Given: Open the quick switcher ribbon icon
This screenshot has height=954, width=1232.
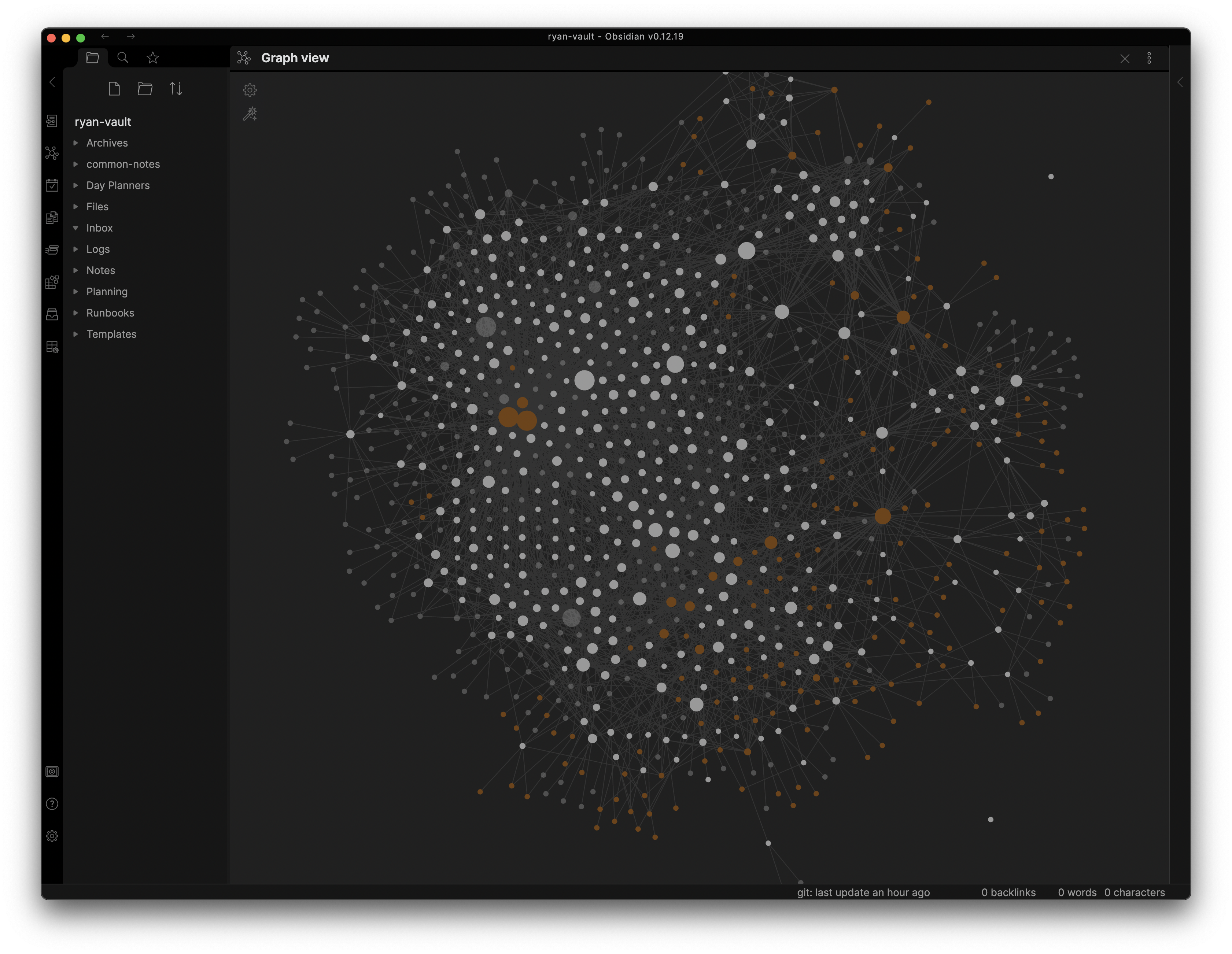Looking at the screenshot, I should (x=52, y=121).
